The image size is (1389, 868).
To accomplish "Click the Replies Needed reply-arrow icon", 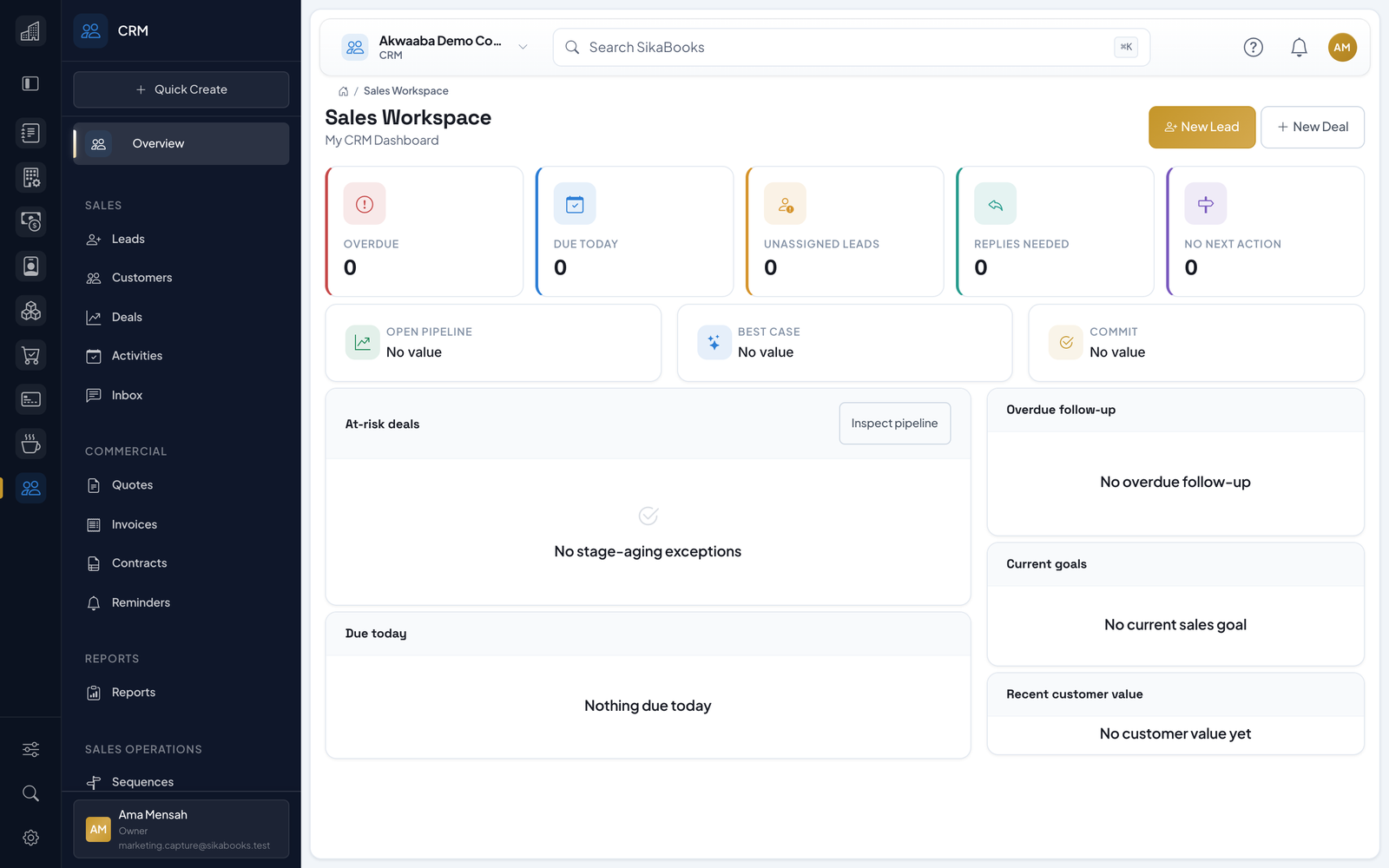I will (995, 204).
